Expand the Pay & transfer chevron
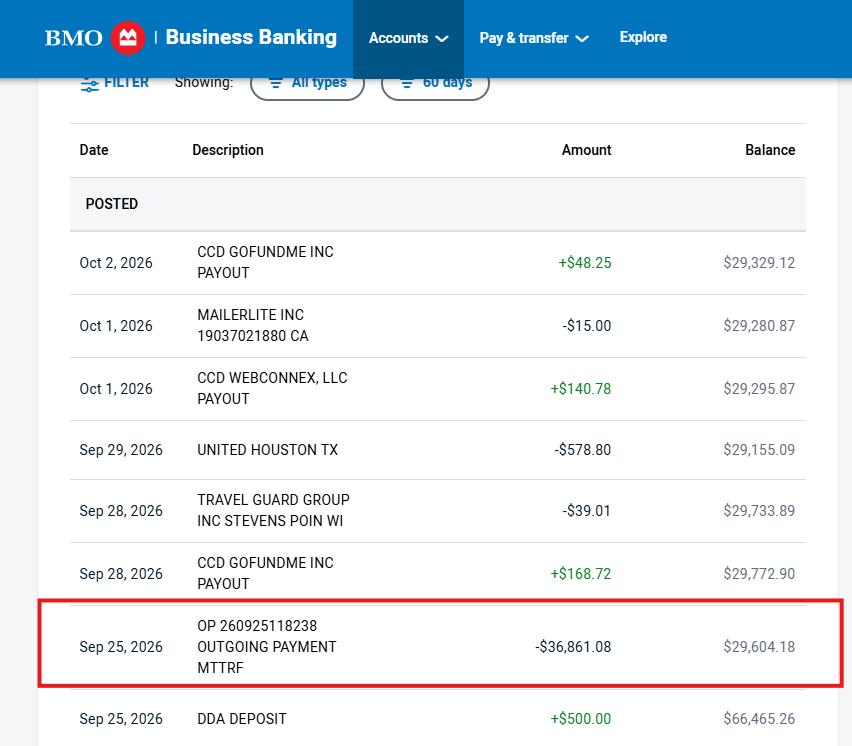852x746 pixels. coord(582,39)
